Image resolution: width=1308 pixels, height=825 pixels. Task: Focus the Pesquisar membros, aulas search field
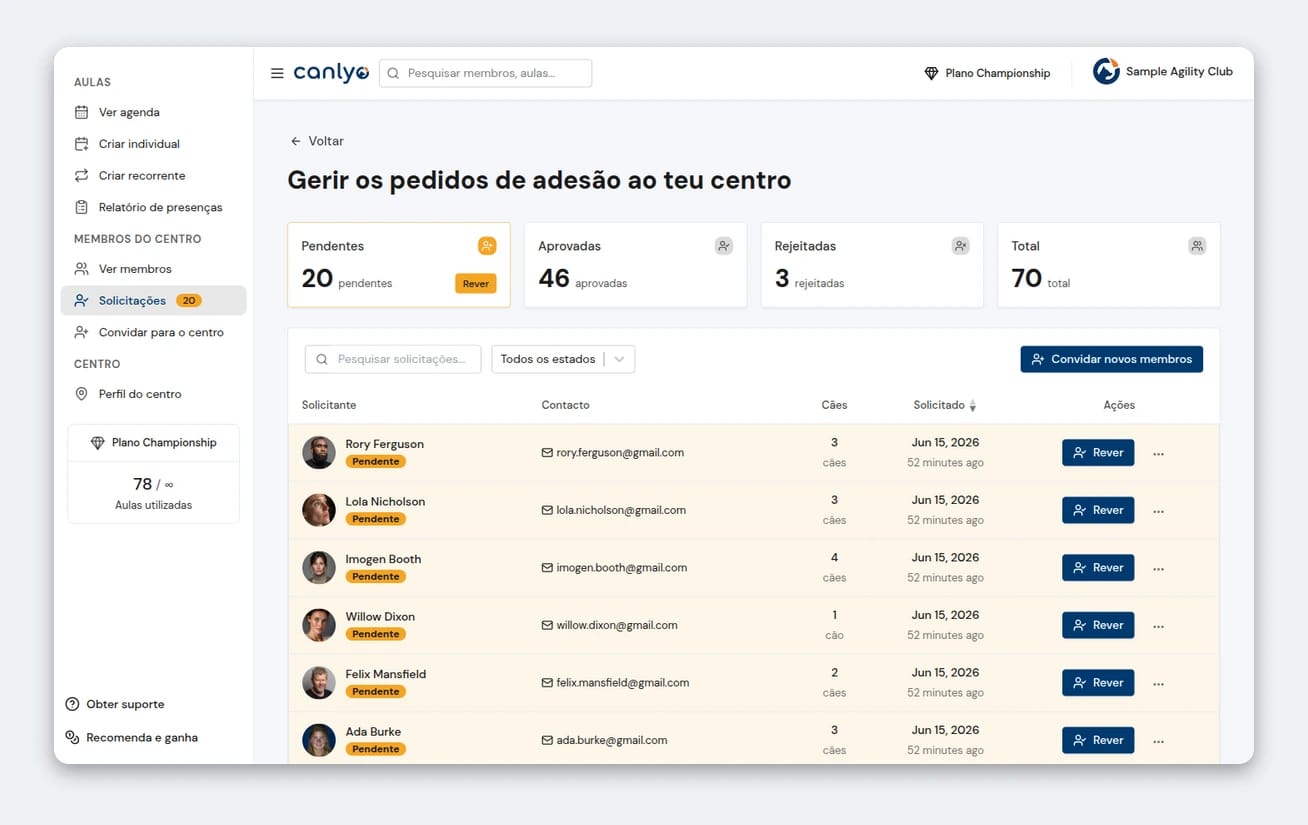485,73
